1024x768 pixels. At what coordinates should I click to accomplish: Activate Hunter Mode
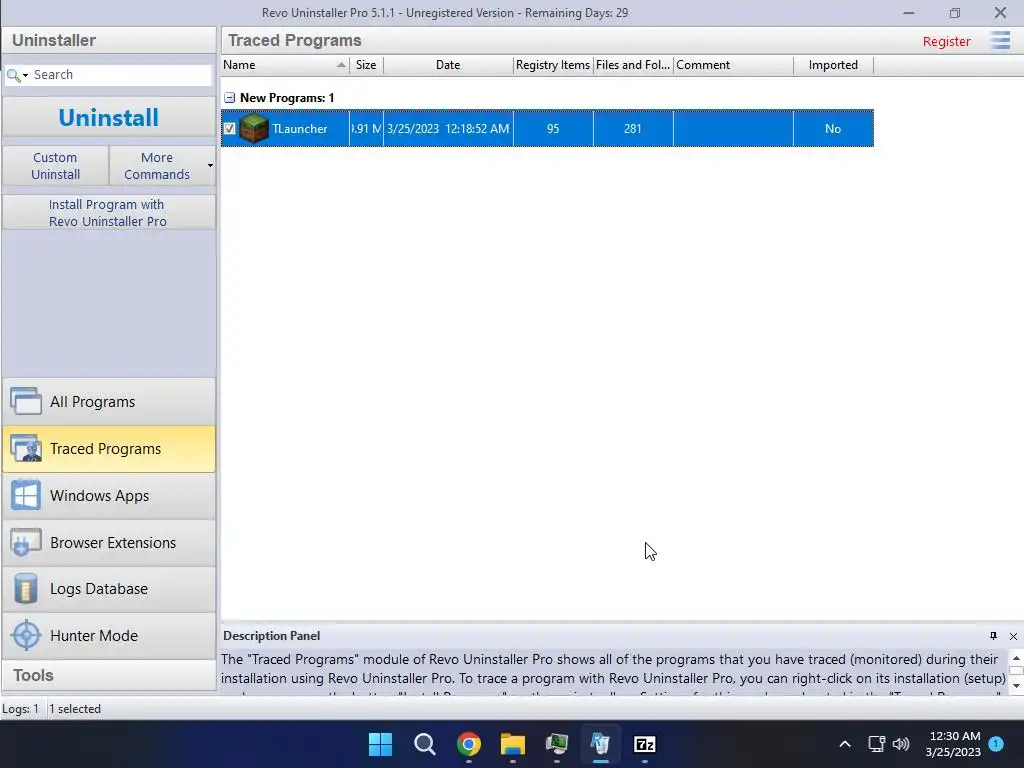(x=108, y=635)
